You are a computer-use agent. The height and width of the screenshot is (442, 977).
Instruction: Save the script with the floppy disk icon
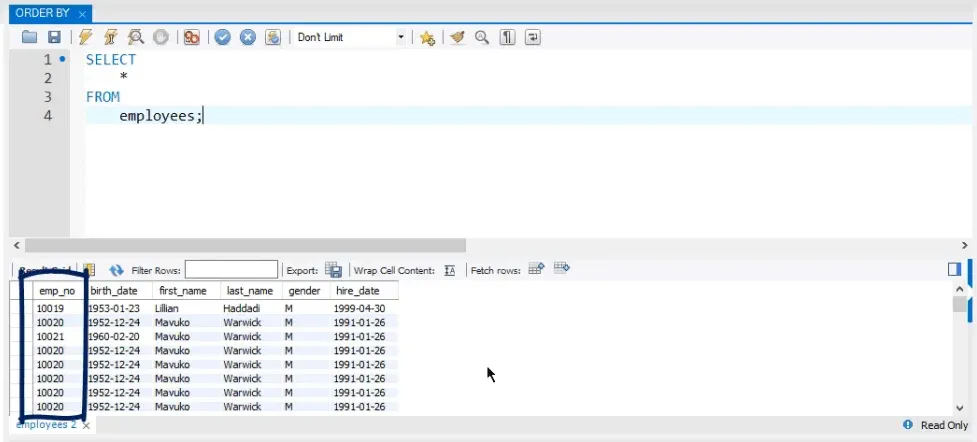(54, 37)
